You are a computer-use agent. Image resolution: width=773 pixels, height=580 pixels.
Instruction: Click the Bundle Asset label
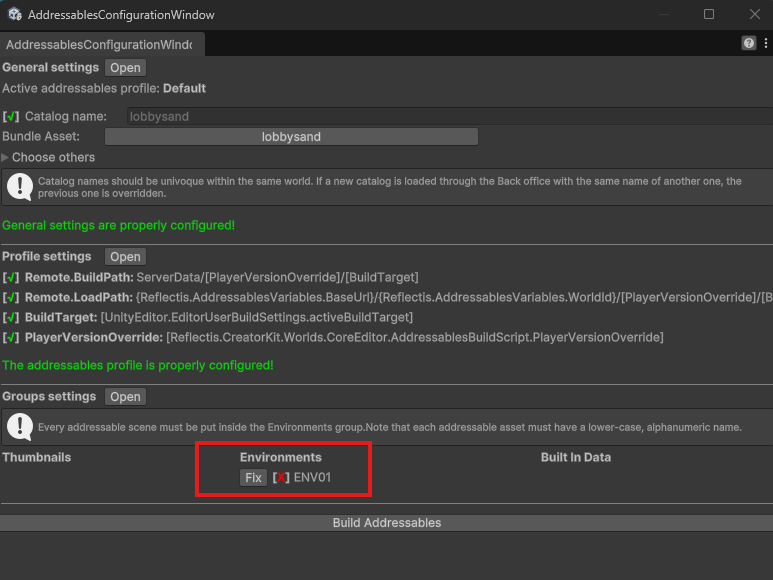(x=41, y=136)
